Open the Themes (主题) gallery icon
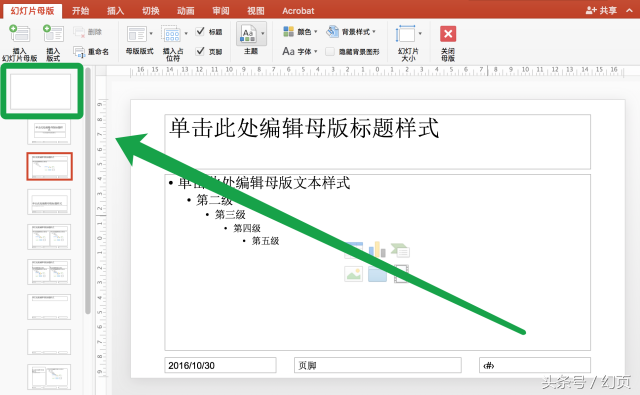The image size is (640, 395). [248, 34]
